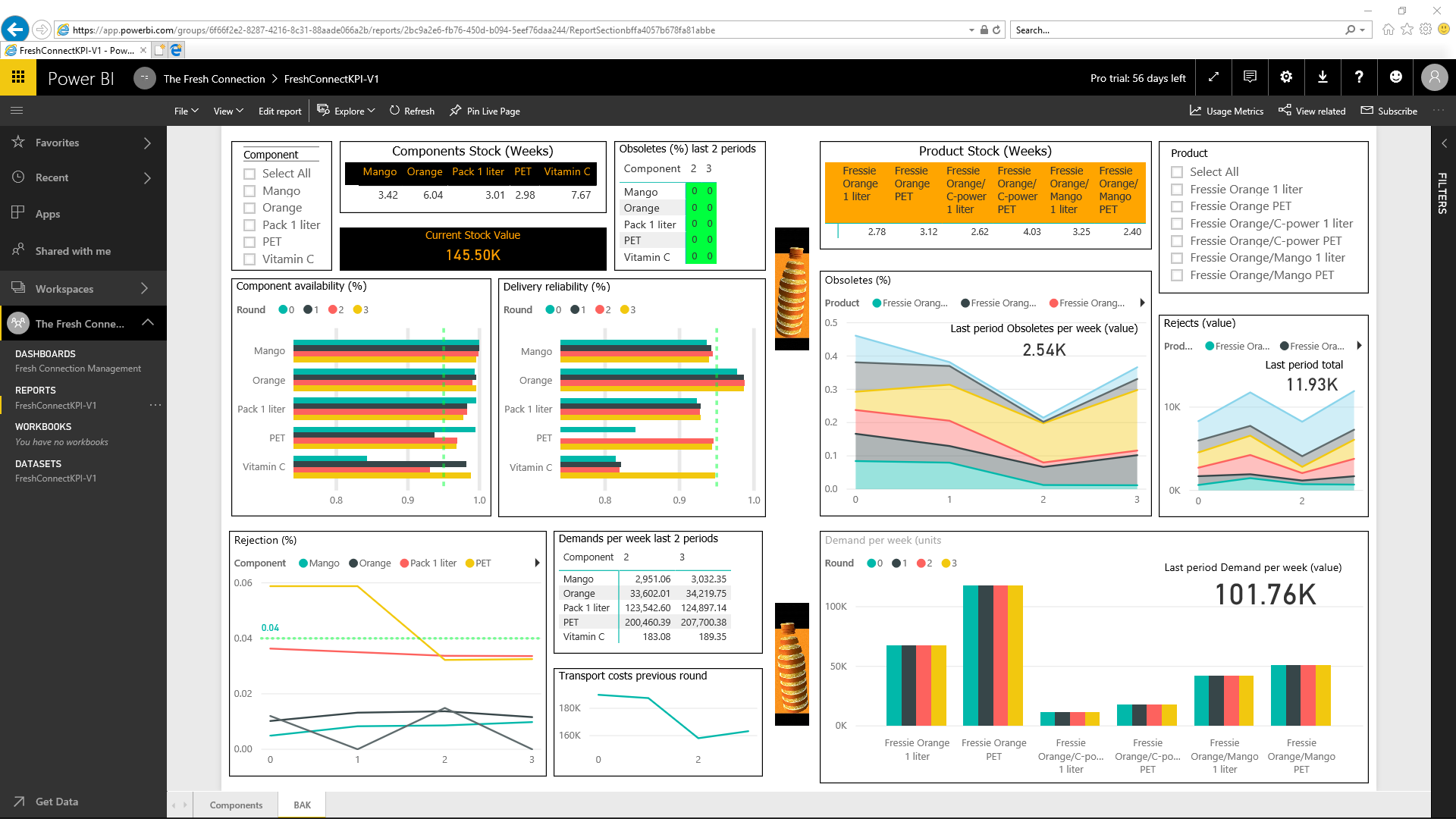1456x819 pixels.
Task: Collapse The Fresh Connection workspace chevron
Action: coord(148,323)
